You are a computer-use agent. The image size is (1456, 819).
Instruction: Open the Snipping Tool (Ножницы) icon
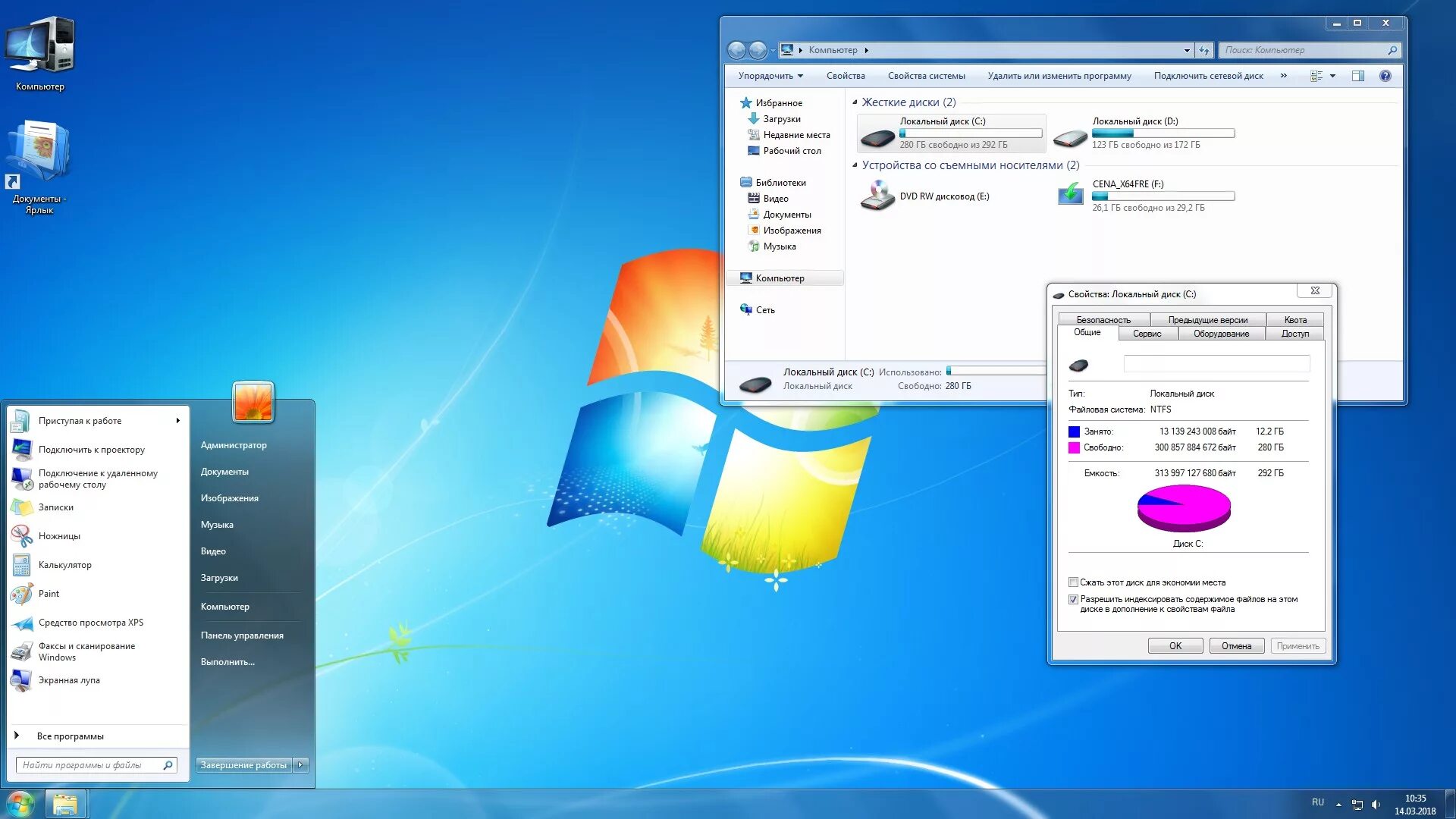(22, 536)
